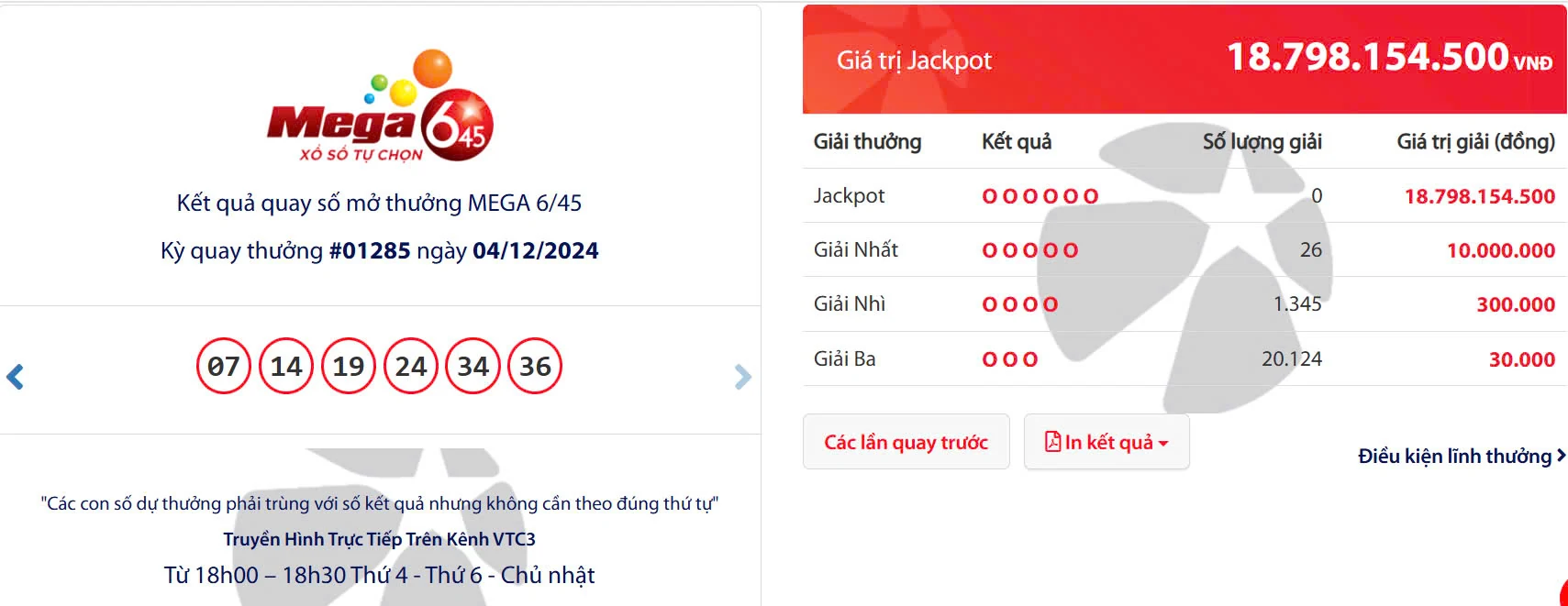Click the Kết quả column header
The height and width of the screenshot is (606, 1568).
tap(1015, 142)
